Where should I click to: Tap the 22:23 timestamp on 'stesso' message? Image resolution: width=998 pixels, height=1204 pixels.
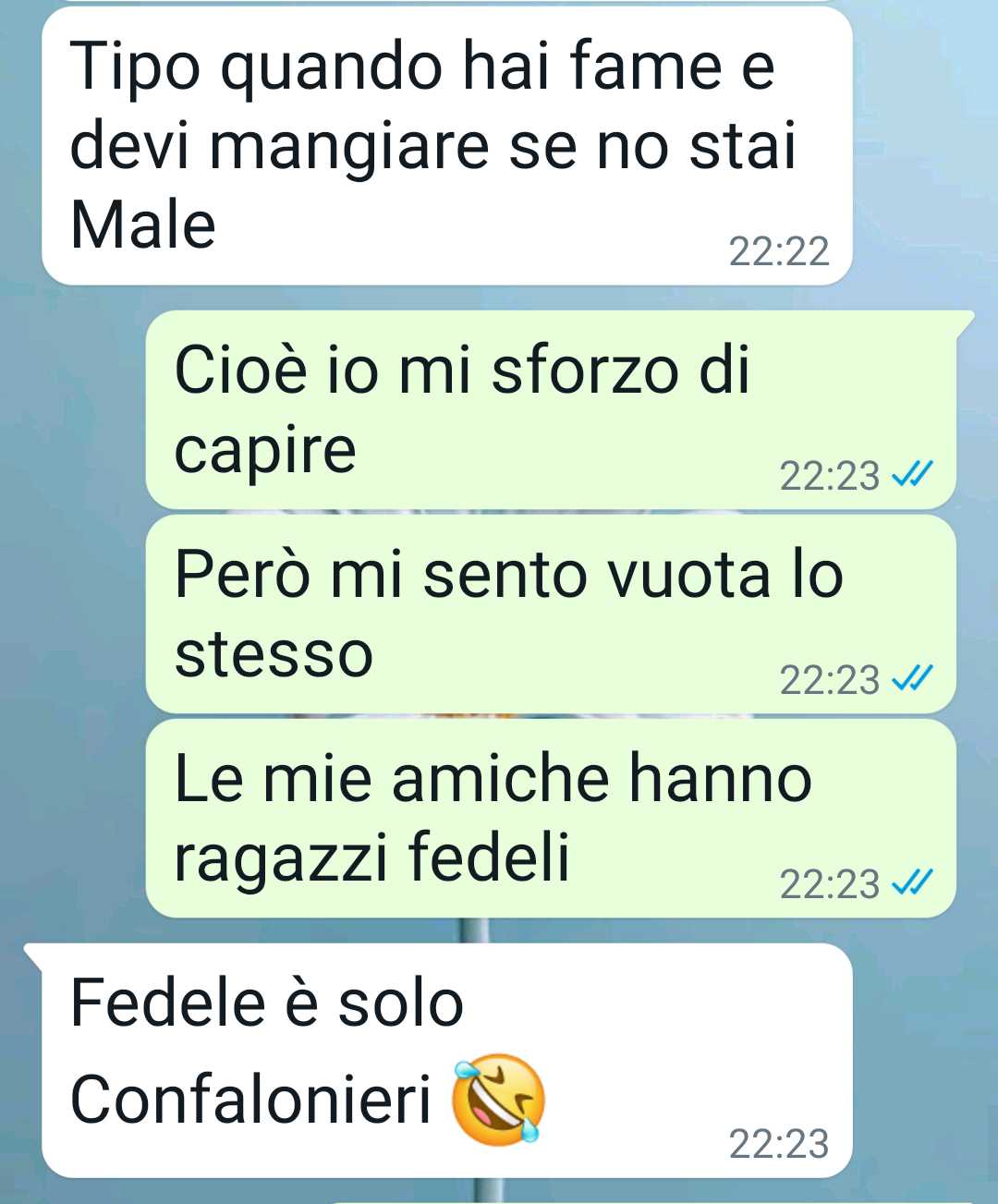829,680
